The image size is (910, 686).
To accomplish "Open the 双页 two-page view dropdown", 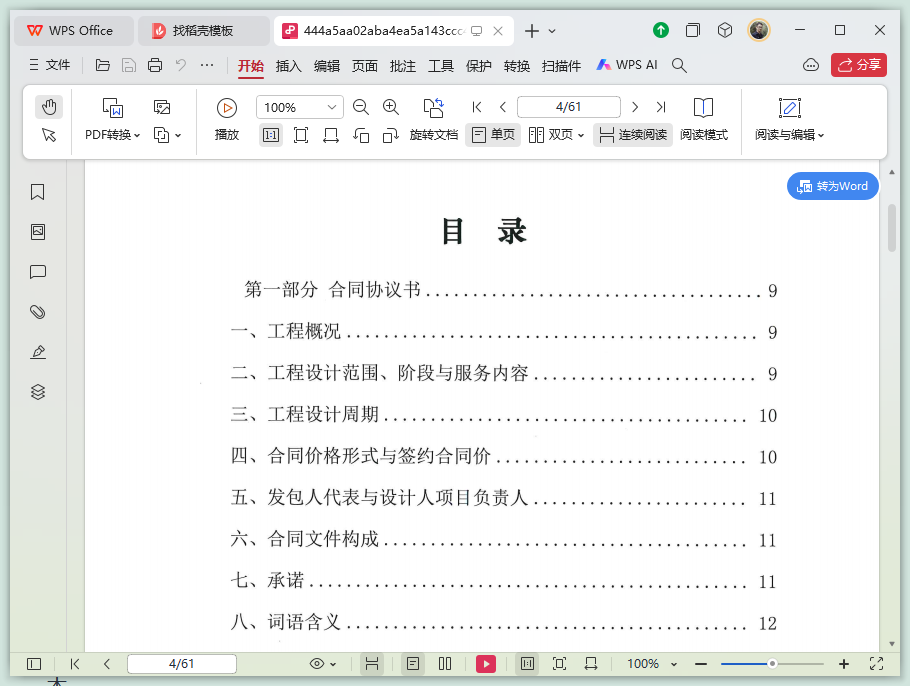I will coord(557,135).
